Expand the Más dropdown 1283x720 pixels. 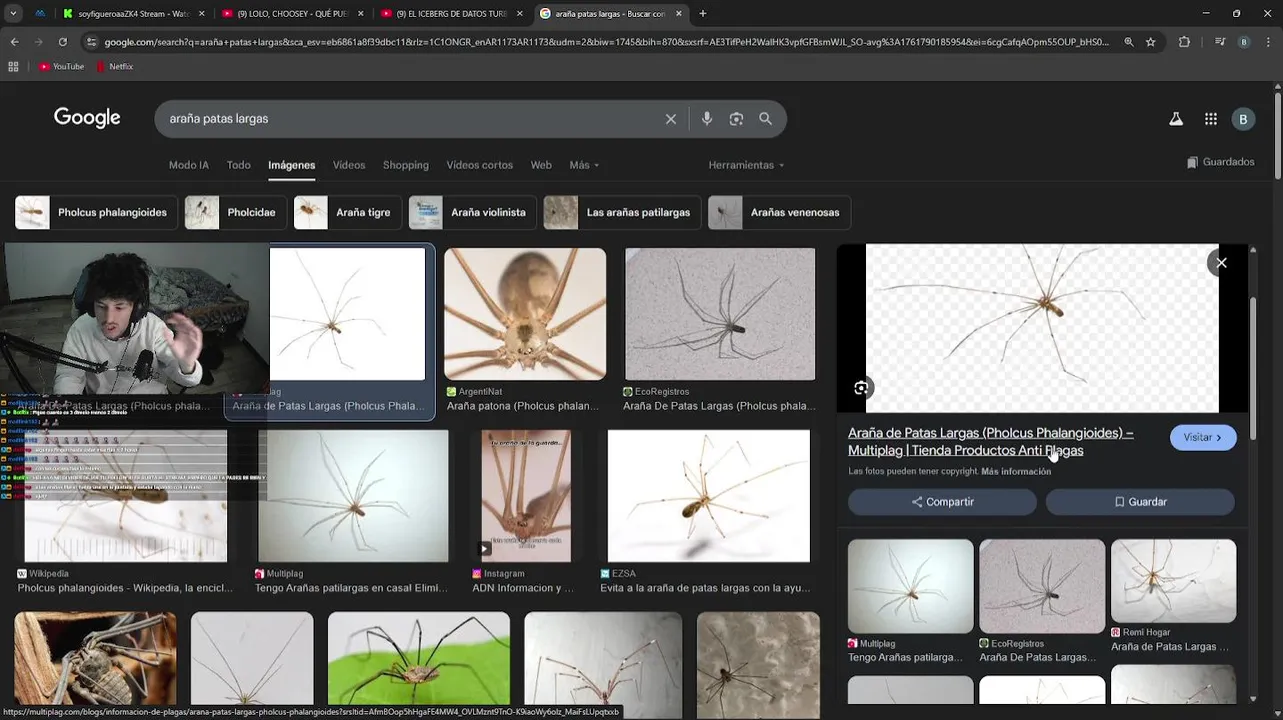point(584,165)
